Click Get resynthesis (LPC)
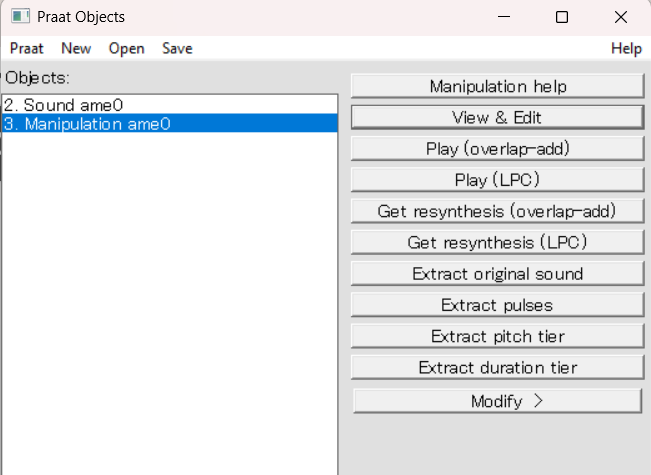The width and height of the screenshot is (651, 475). tap(497, 242)
